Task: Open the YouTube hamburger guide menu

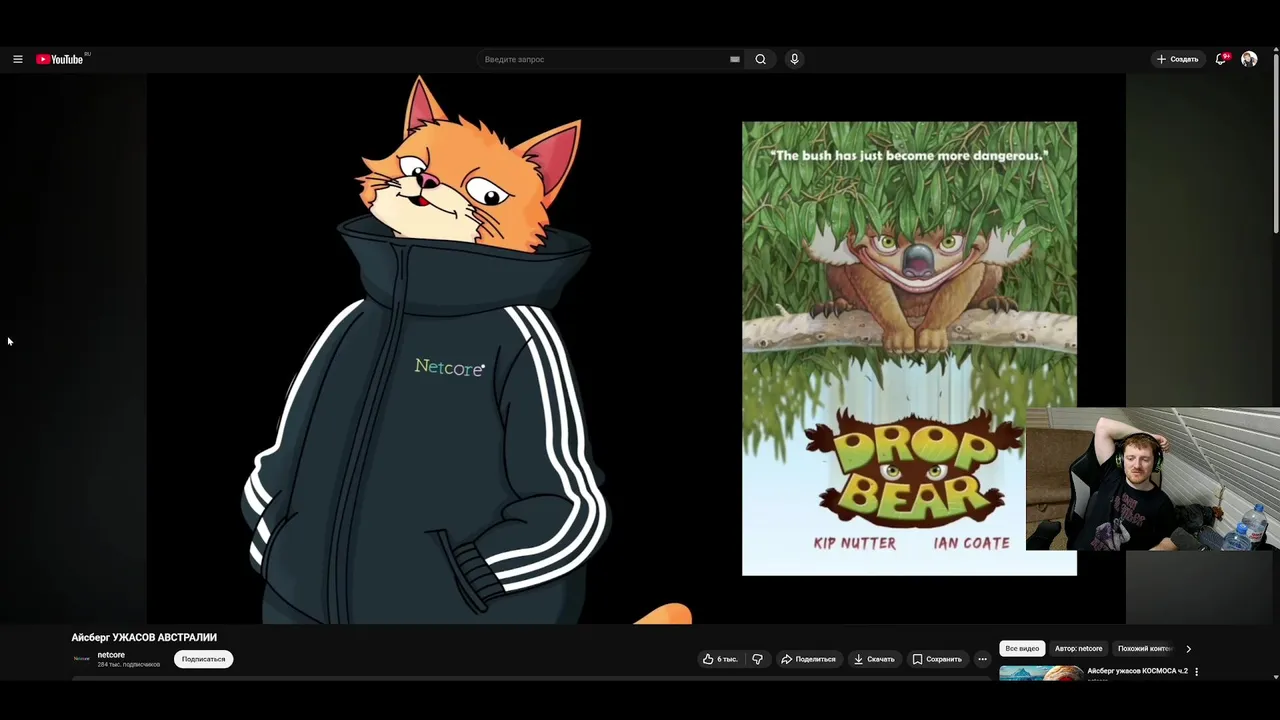Action: (x=17, y=59)
